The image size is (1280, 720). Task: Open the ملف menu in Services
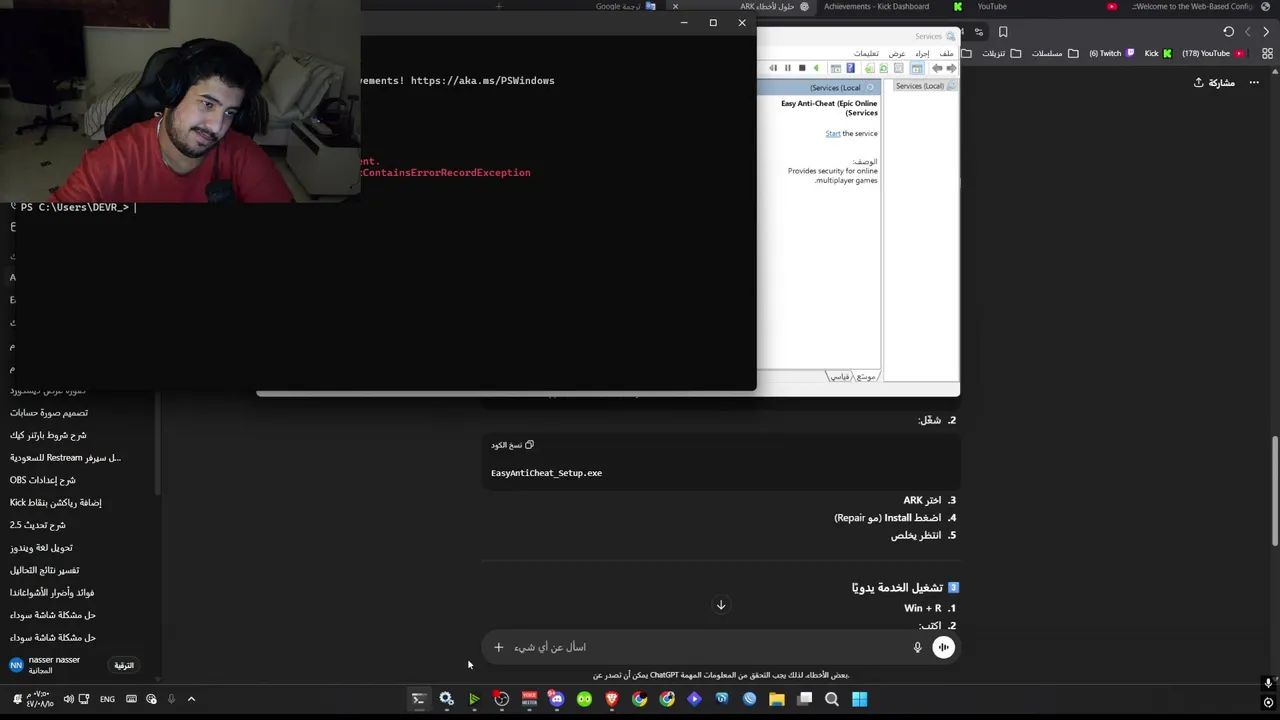point(946,54)
